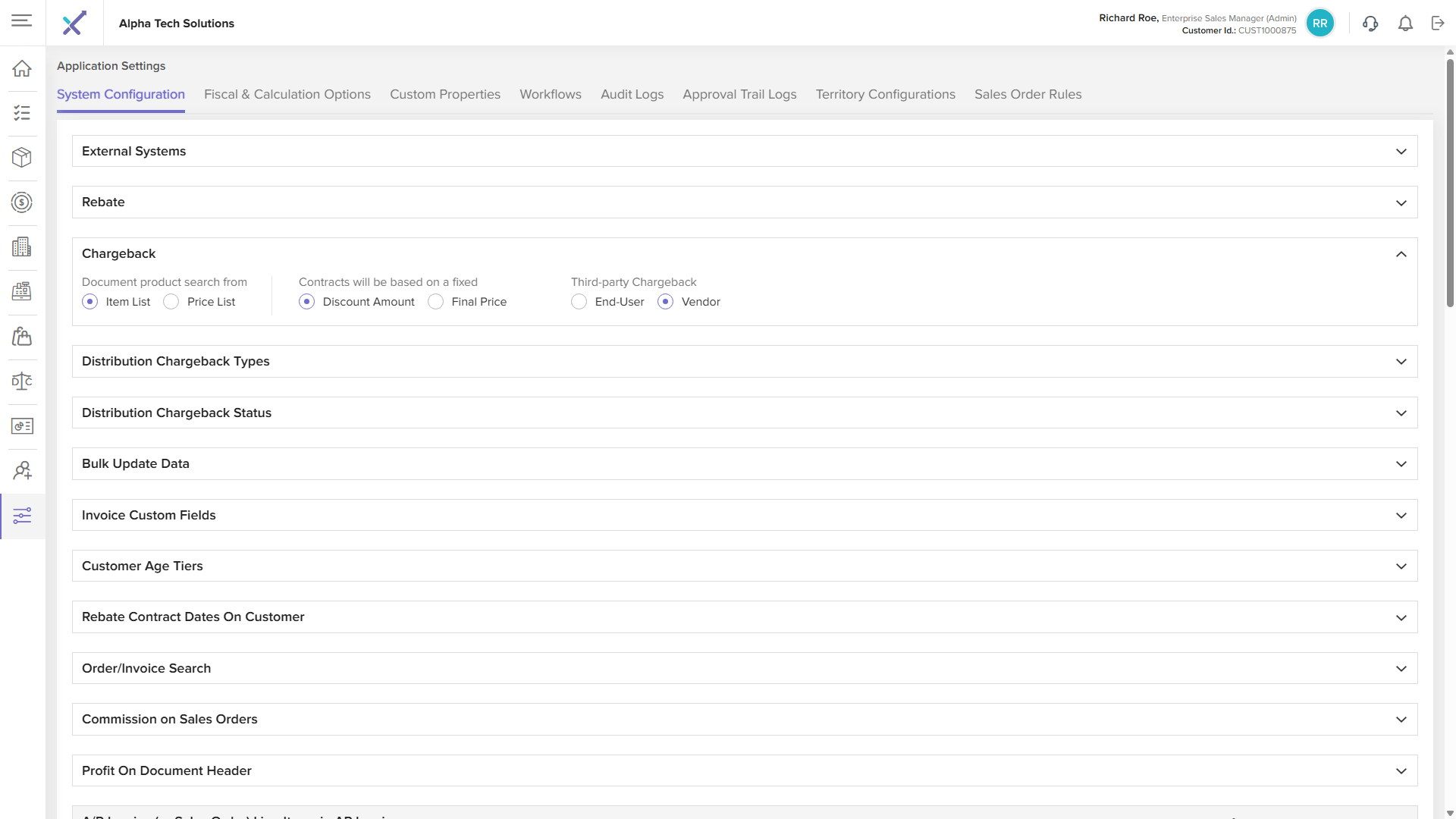Click the notifications bell icon
Screen dimensions: 1456x819
pyautogui.click(x=1405, y=24)
